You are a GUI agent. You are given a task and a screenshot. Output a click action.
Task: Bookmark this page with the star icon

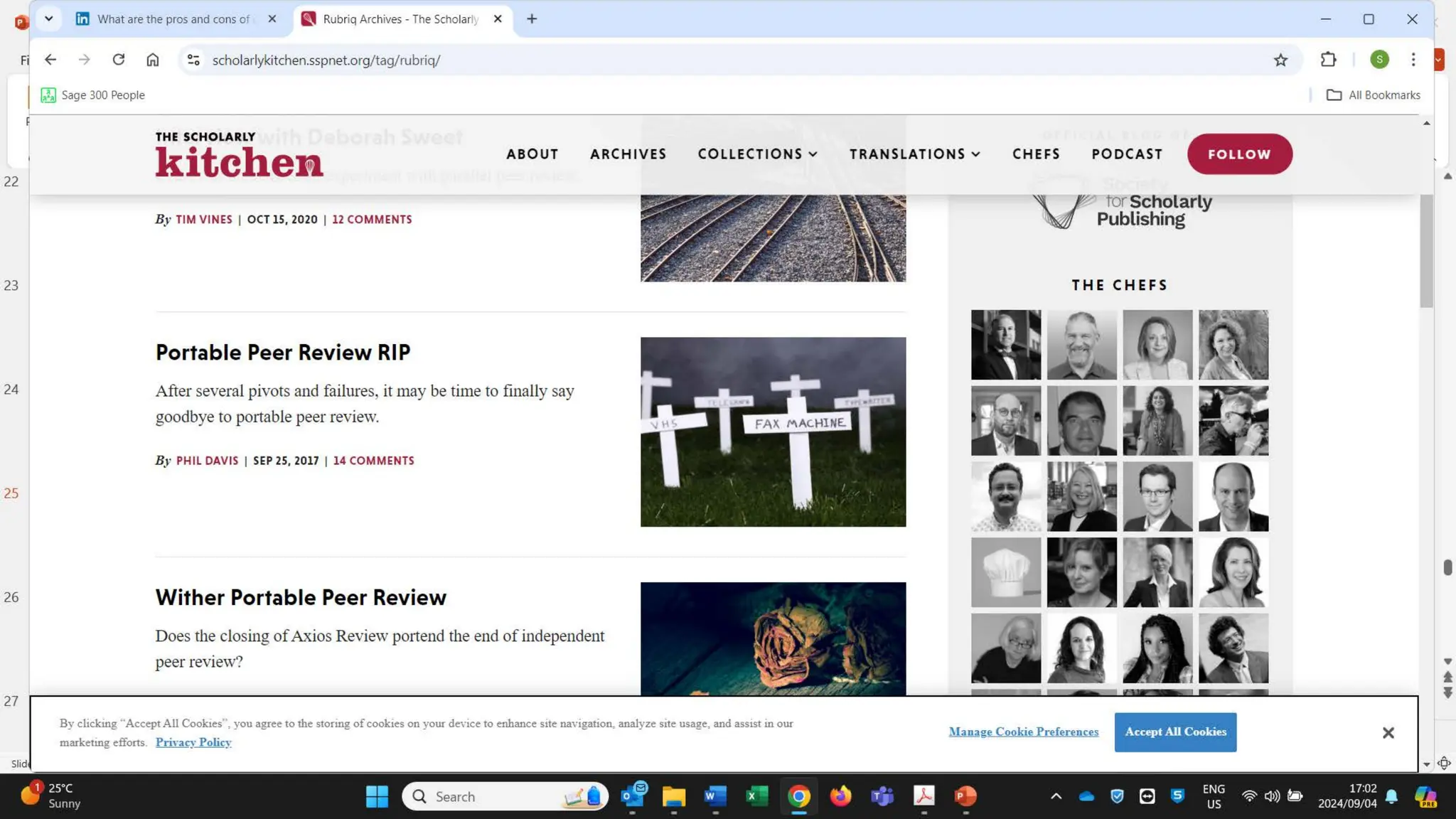[1280, 60]
